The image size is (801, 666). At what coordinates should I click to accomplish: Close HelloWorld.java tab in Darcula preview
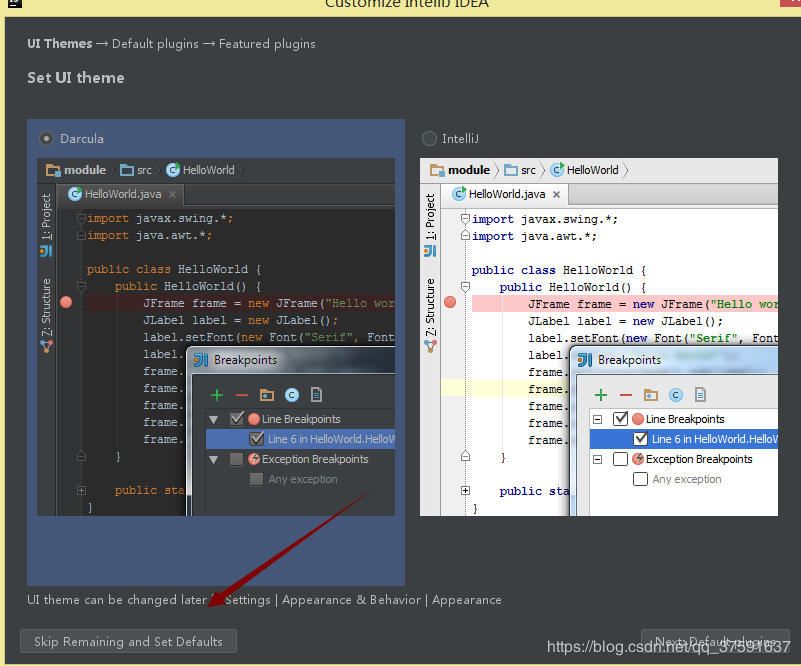(x=173, y=195)
